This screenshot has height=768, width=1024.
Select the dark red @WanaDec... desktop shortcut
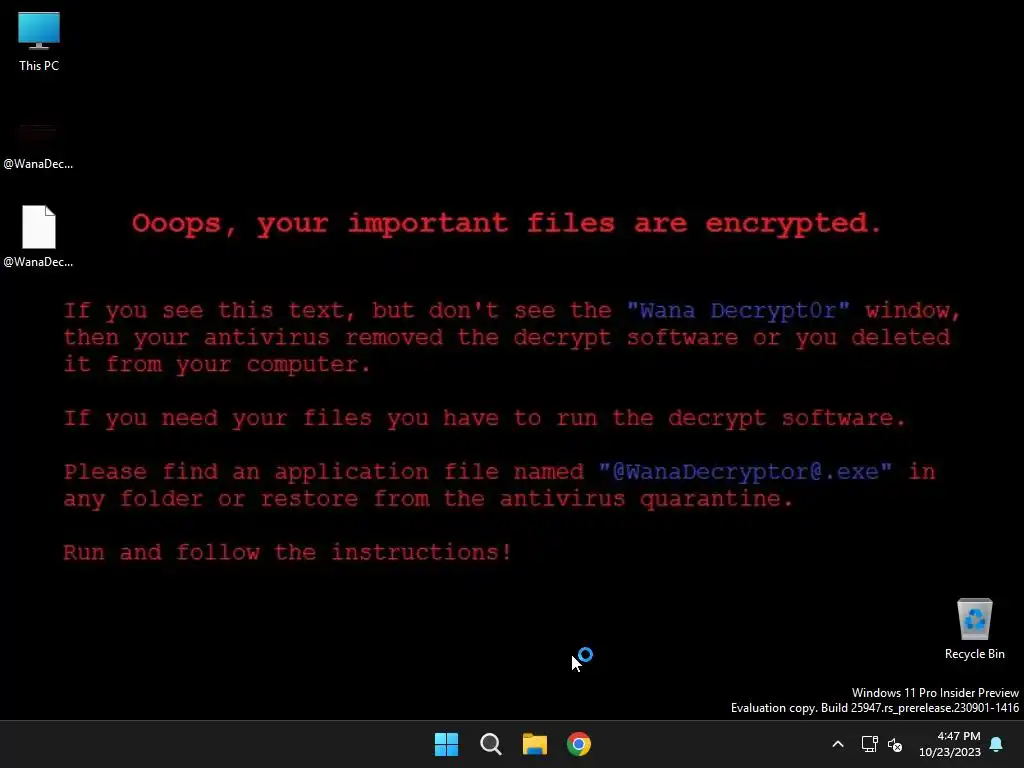click(38, 145)
